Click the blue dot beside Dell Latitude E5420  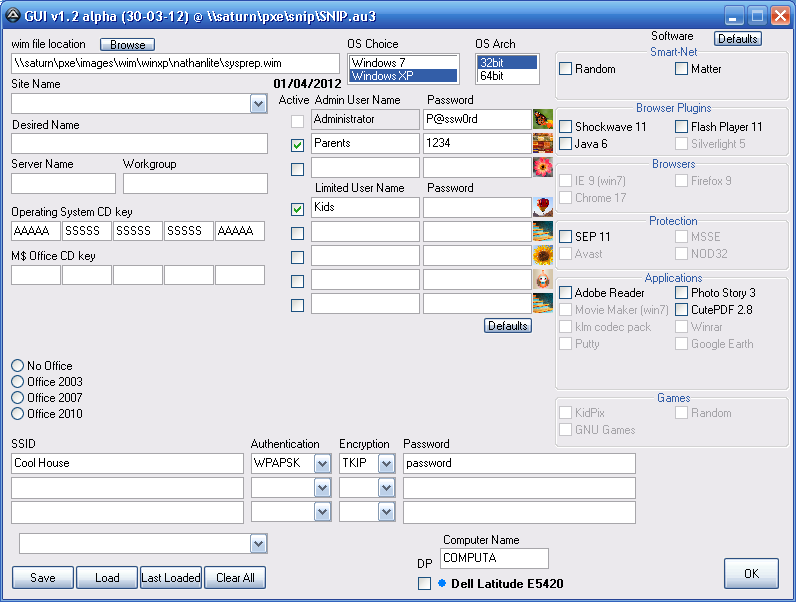[x=442, y=583]
